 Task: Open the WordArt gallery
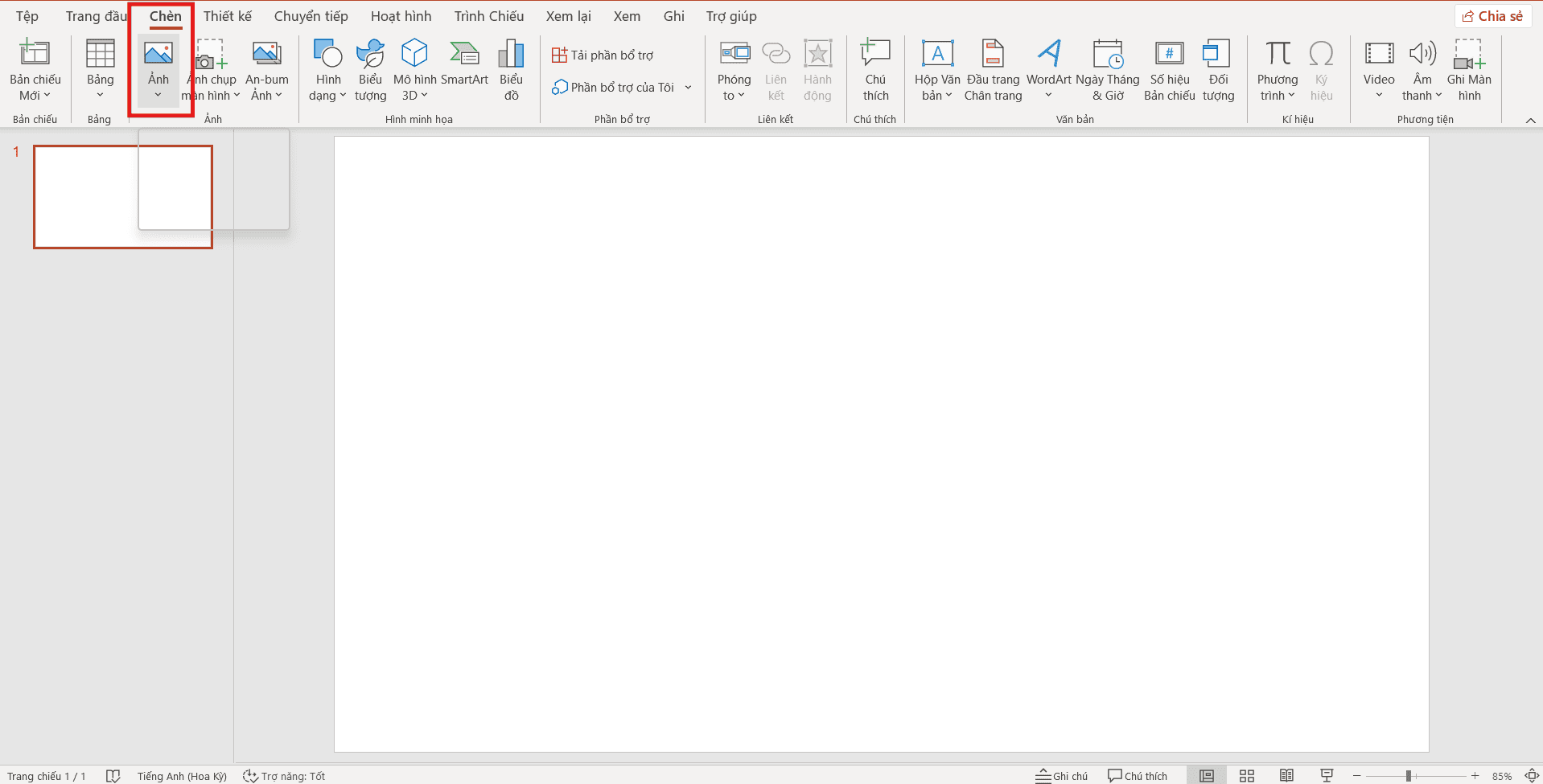tap(1048, 55)
